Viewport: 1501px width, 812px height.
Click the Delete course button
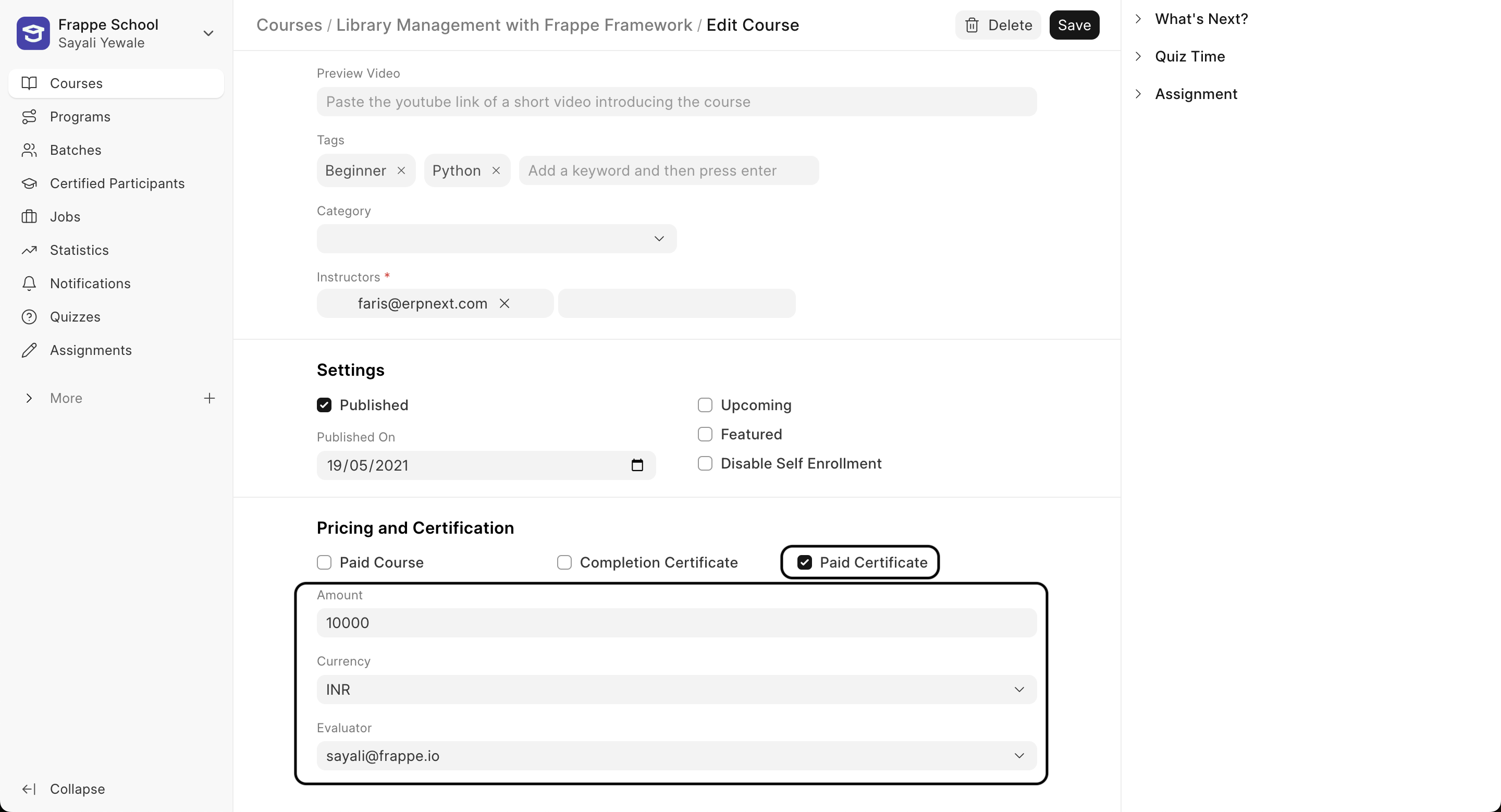coord(998,25)
